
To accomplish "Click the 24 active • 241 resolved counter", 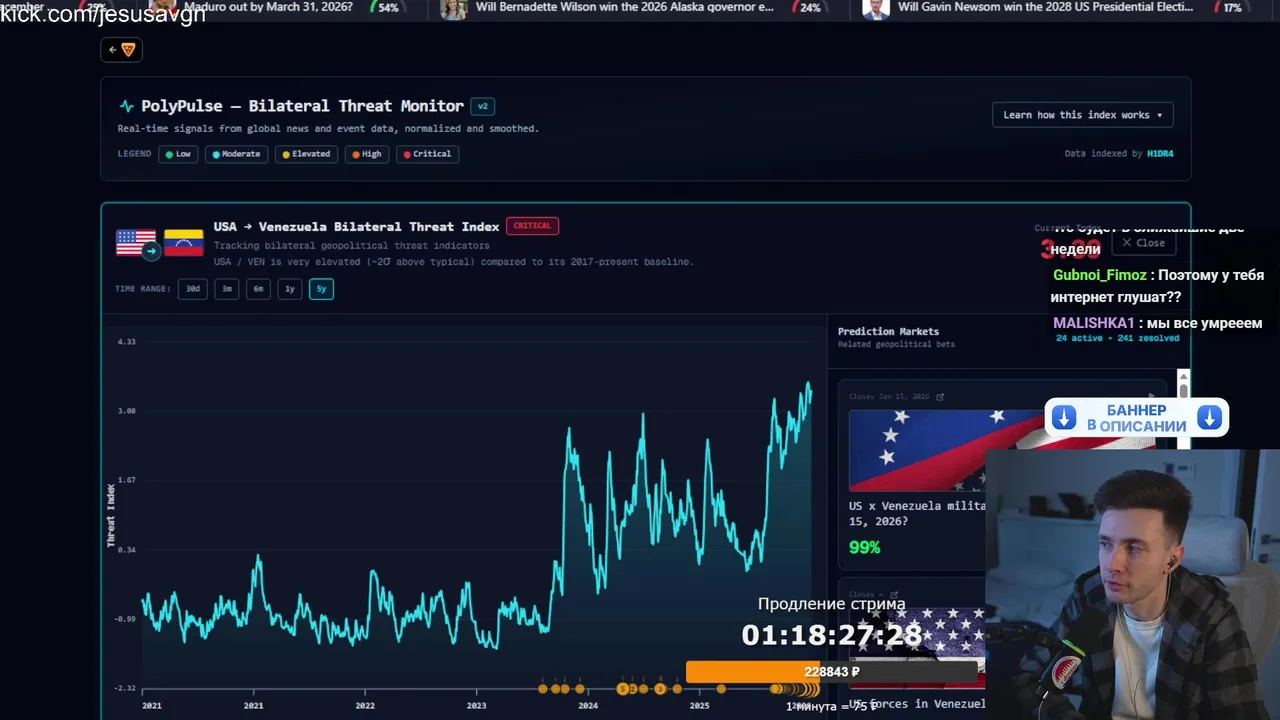I will (1117, 338).
